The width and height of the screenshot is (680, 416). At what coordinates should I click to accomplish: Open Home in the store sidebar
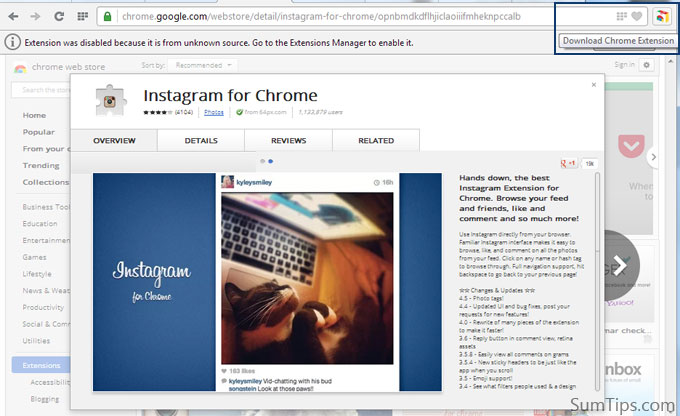34,115
